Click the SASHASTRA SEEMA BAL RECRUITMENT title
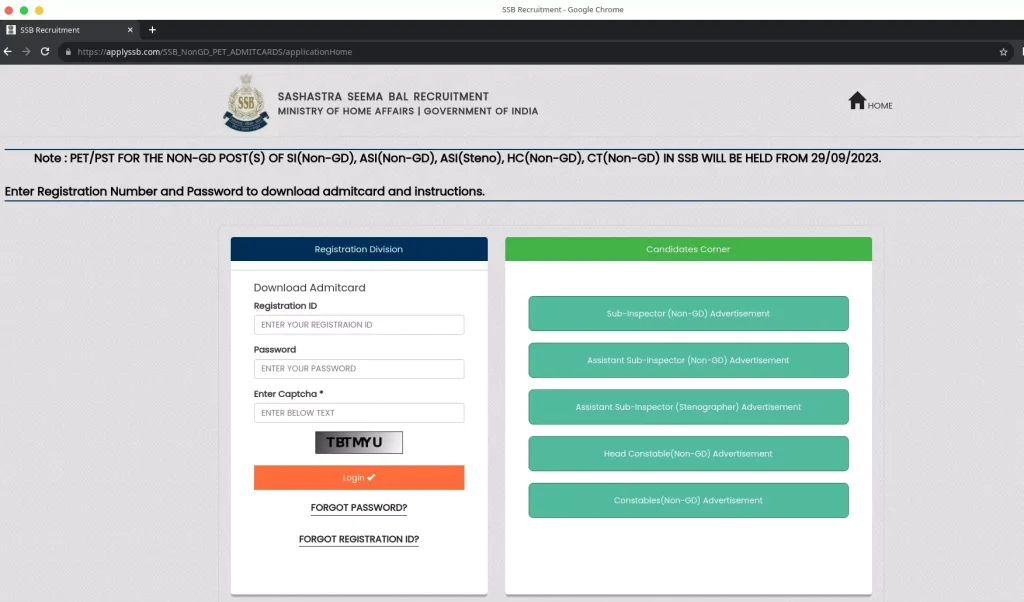The height and width of the screenshot is (602, 1024). point(383,97)
